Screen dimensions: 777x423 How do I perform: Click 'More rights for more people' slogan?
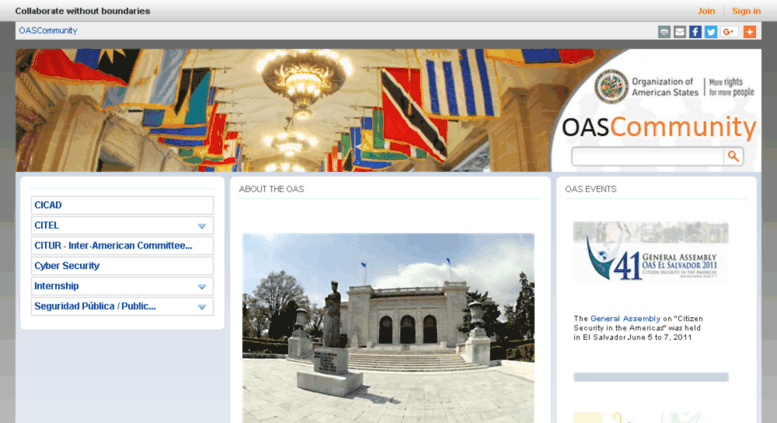point(731,87)
